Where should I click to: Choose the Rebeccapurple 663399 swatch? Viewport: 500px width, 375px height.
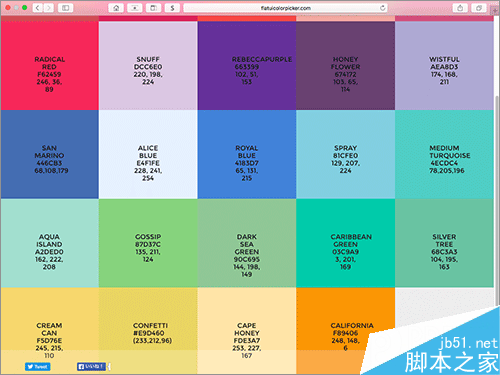(x=247, y=66)
